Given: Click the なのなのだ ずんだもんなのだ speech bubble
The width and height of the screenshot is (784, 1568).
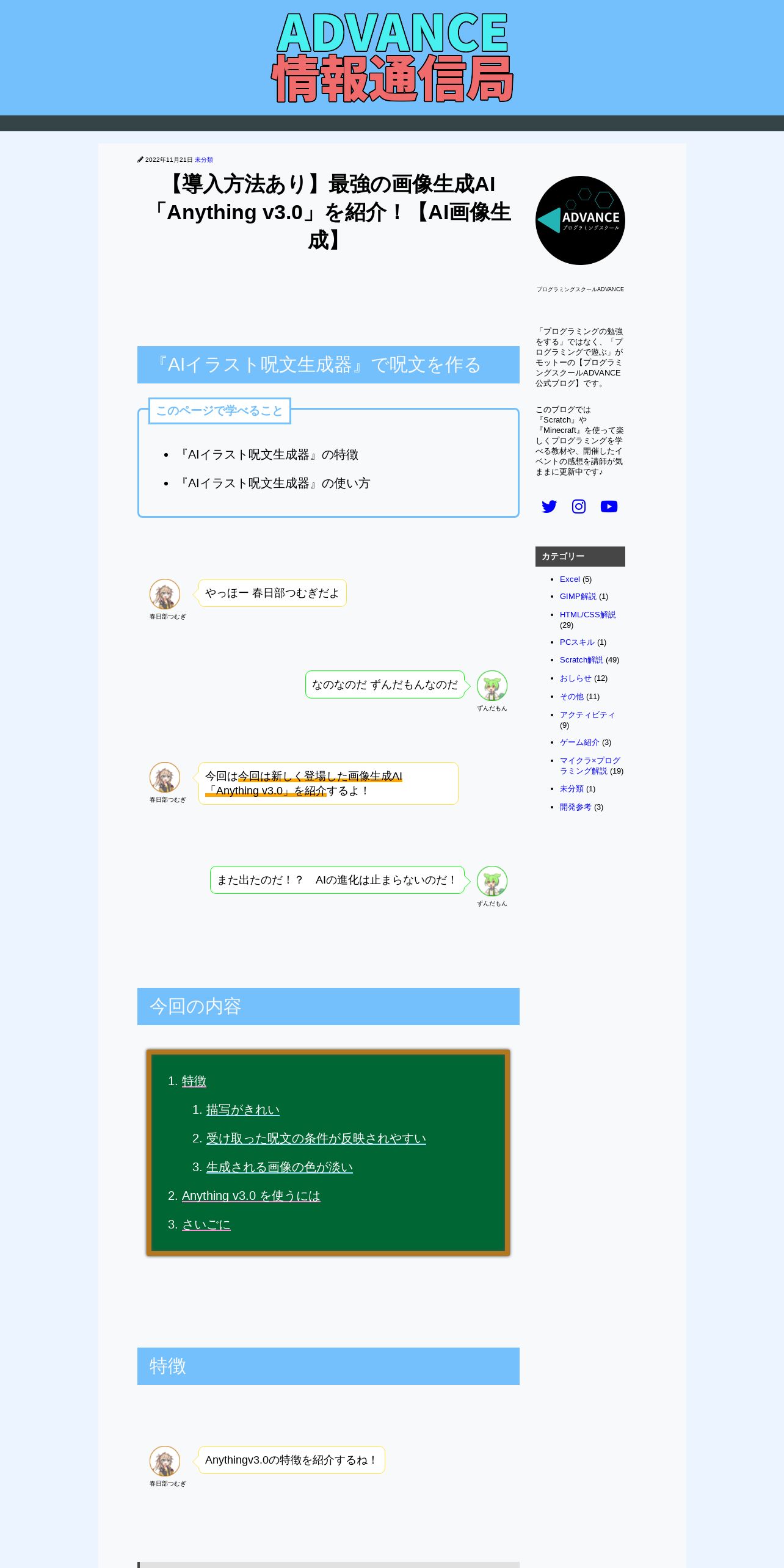Looking at the screenshot, I should point(385,684).
